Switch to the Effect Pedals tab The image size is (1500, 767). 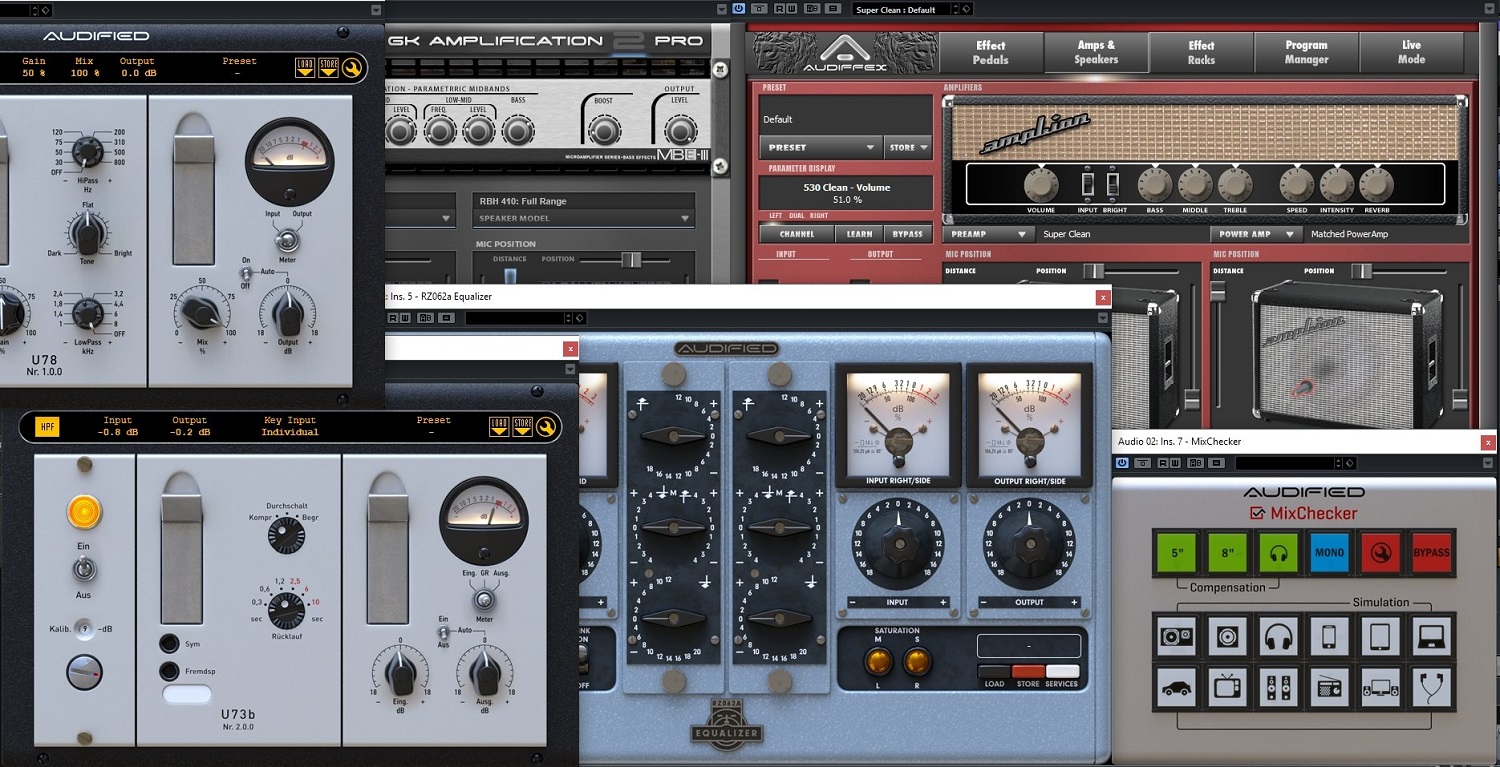tap(990, 52)
